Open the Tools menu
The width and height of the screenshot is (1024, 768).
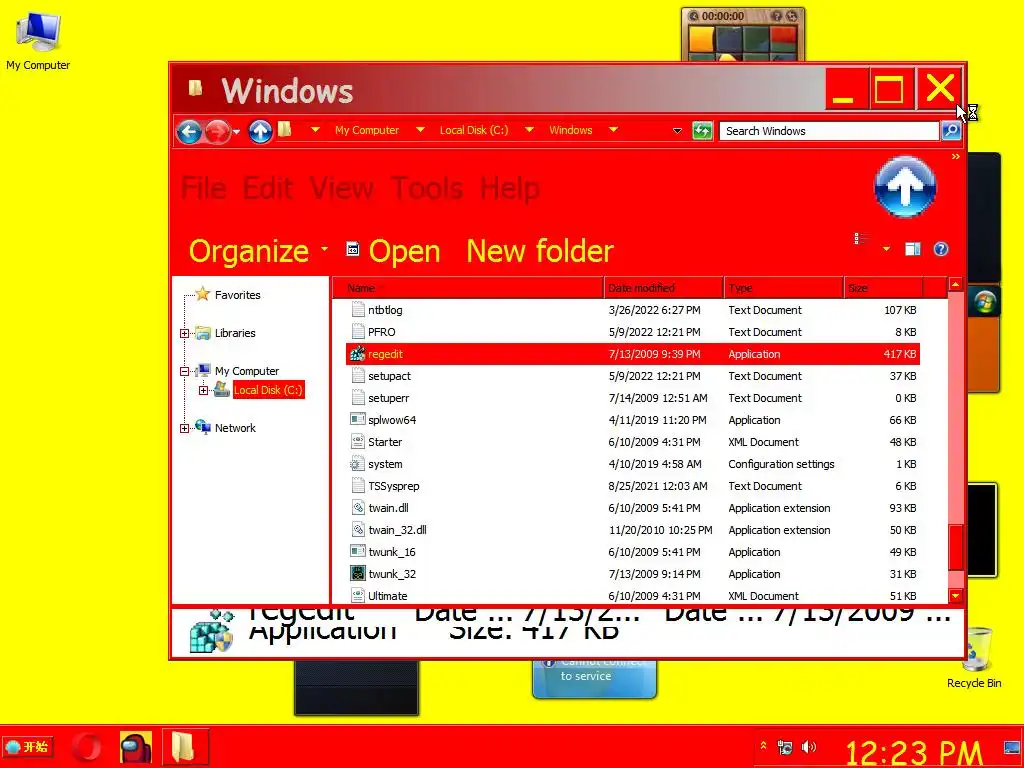[427, 188]
